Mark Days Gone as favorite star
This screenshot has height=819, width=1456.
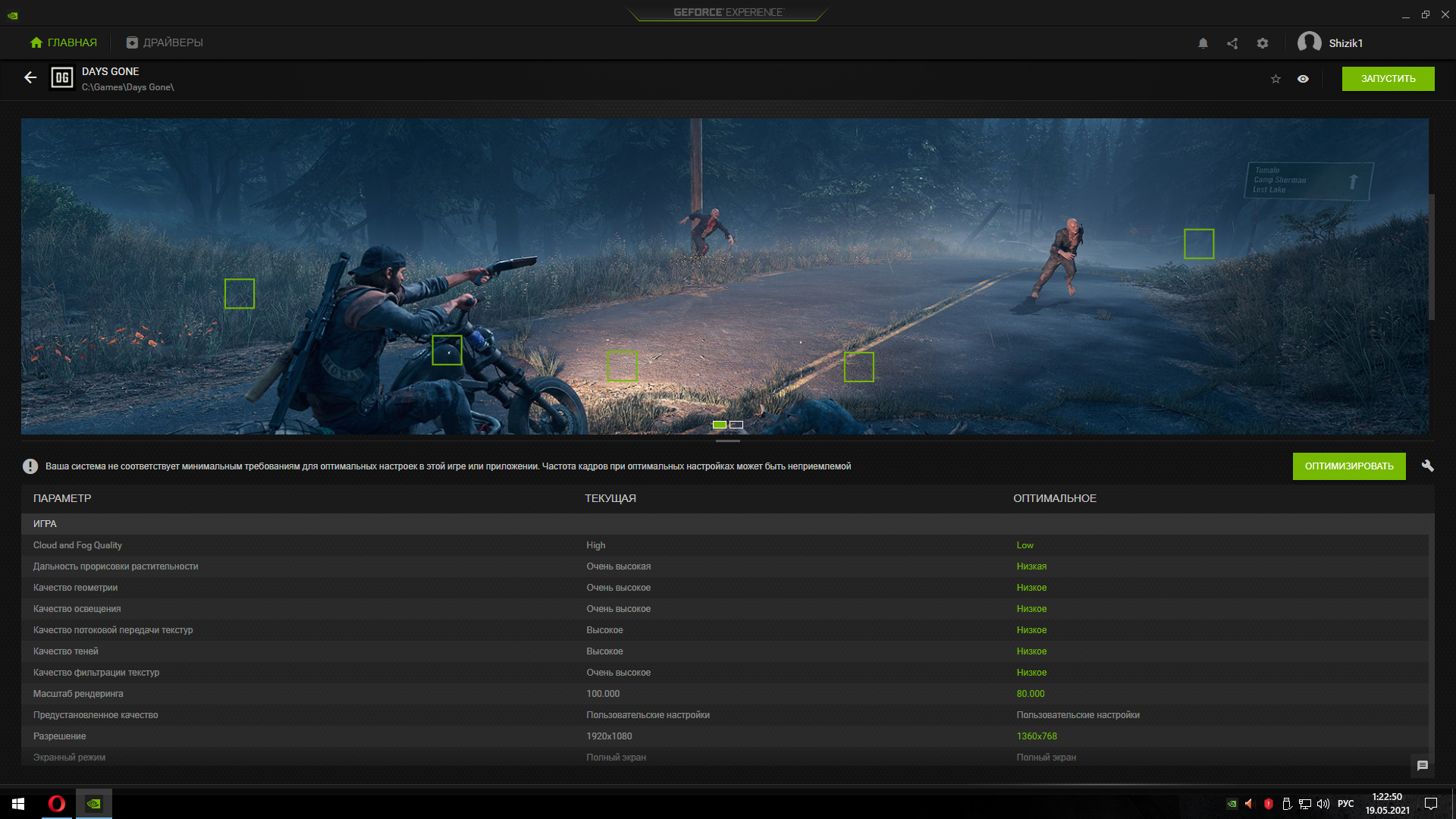coord(1276,79)
